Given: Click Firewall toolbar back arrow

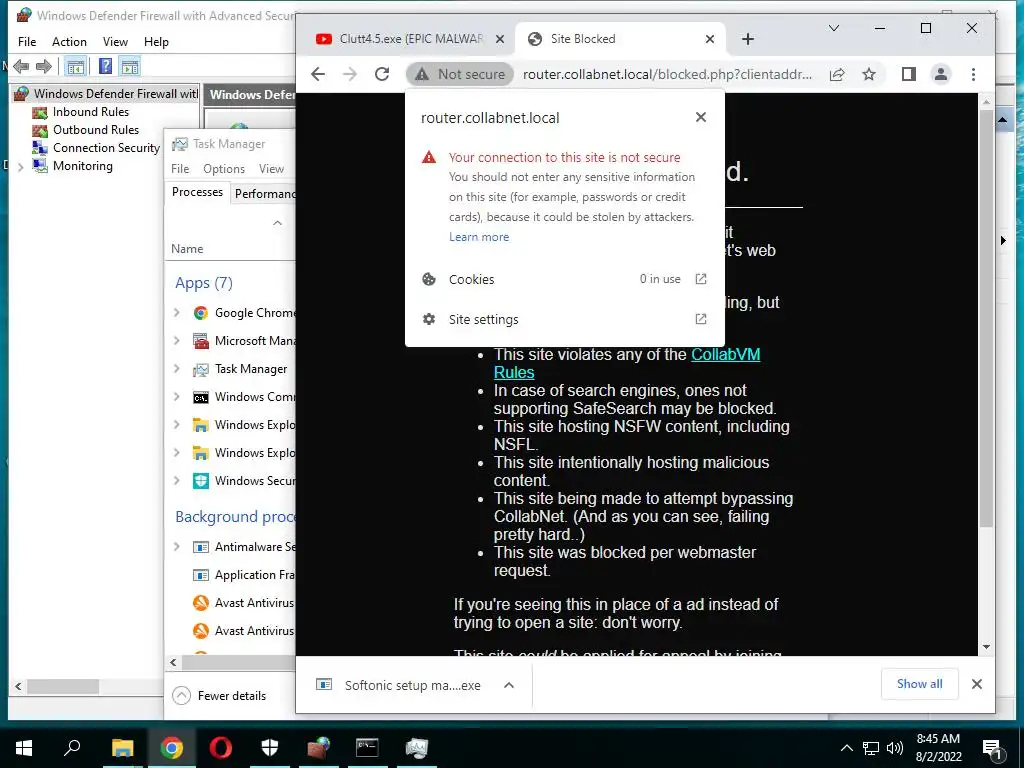Looking at the screenshot, I should 21,67.
